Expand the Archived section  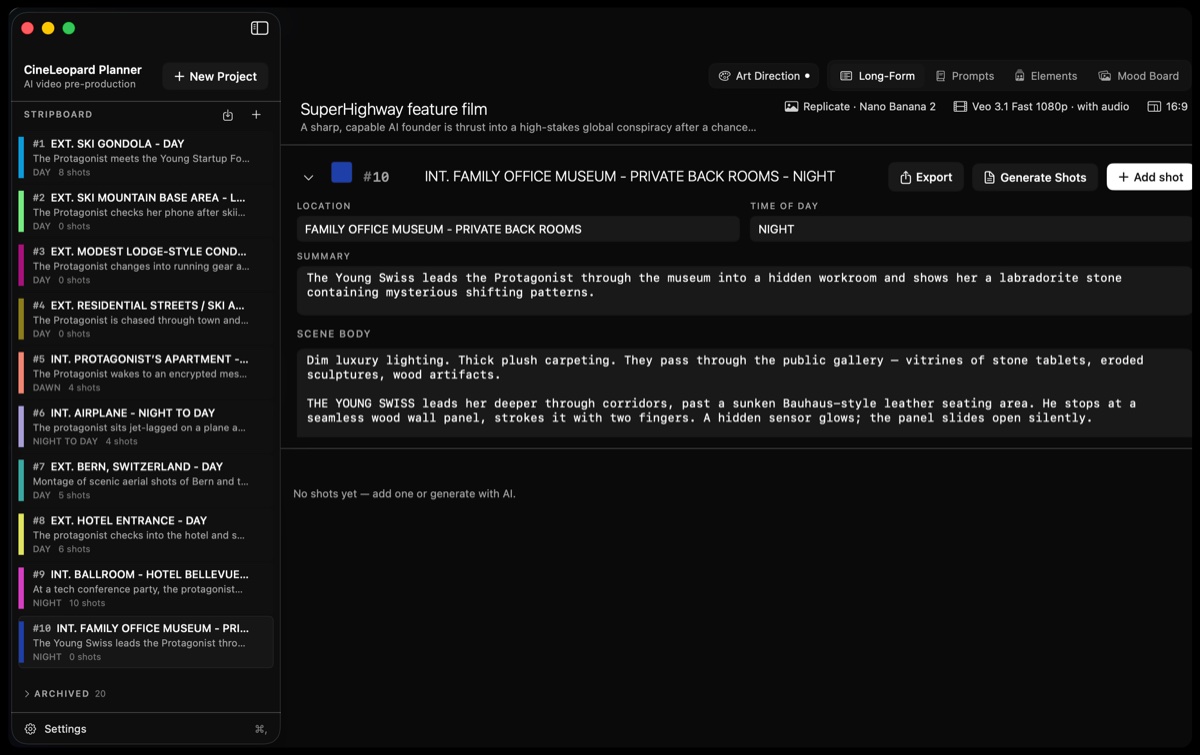pos(64,693)
